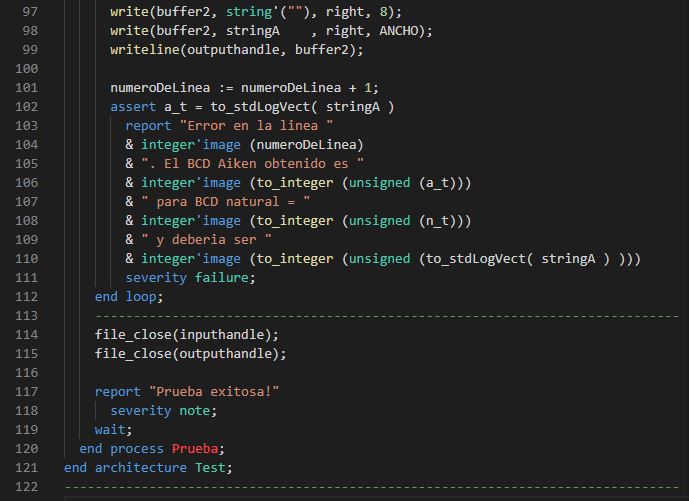Image resolution: width=689 pixels, height=501 pixels.
Task: Place cursor on the end loop statement
Action: click(128, 297)
